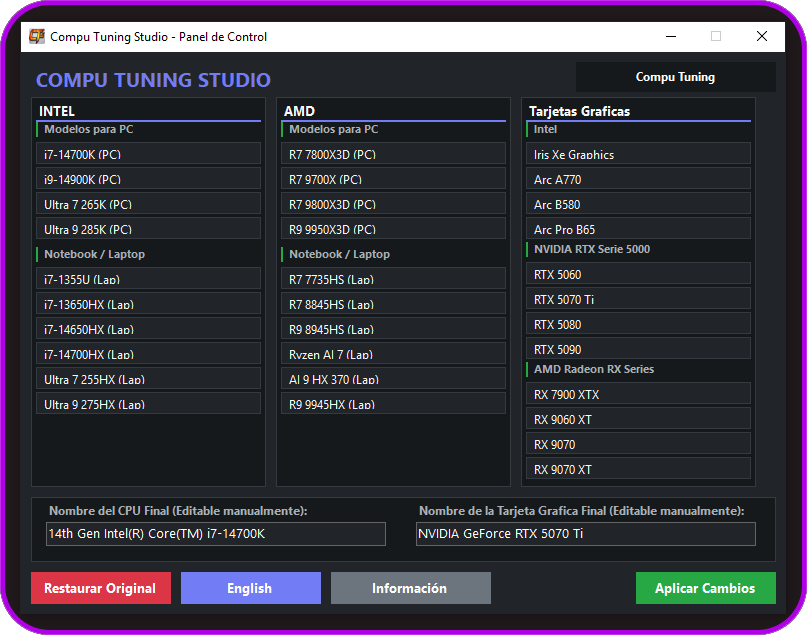Viewport: 807px width, 635px height.
Task: Click the AMD column heading
Action: (300, 111)
